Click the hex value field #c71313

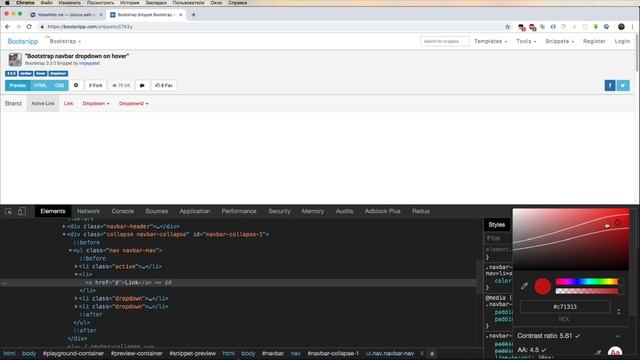coord(565,307)
